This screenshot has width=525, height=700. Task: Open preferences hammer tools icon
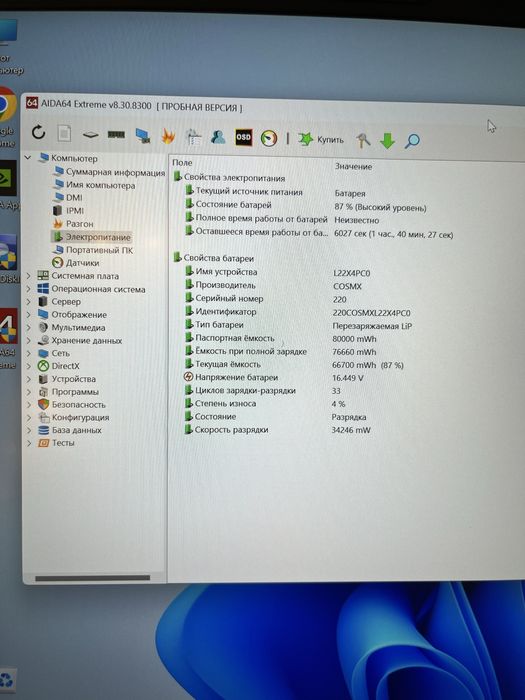(363, 141)
